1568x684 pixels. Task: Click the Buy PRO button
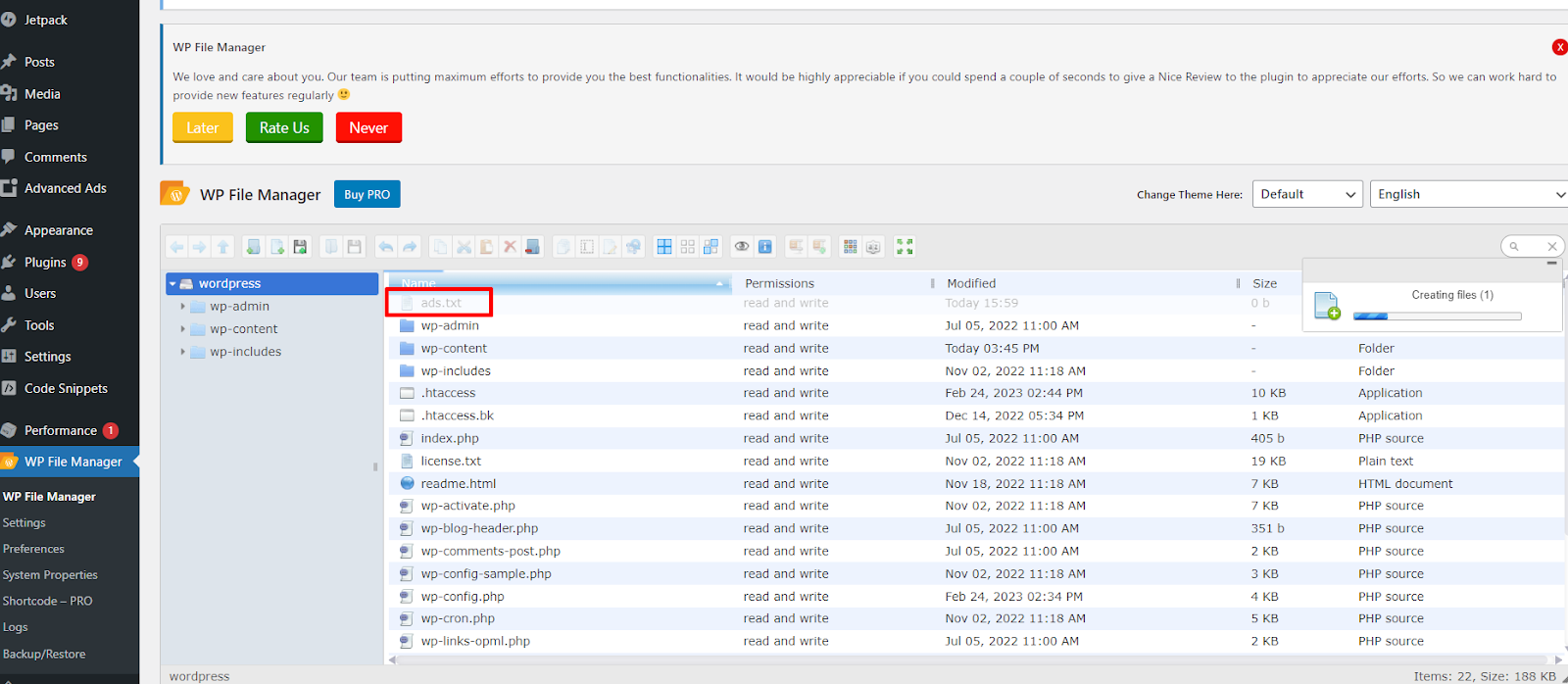pos(367,194)
